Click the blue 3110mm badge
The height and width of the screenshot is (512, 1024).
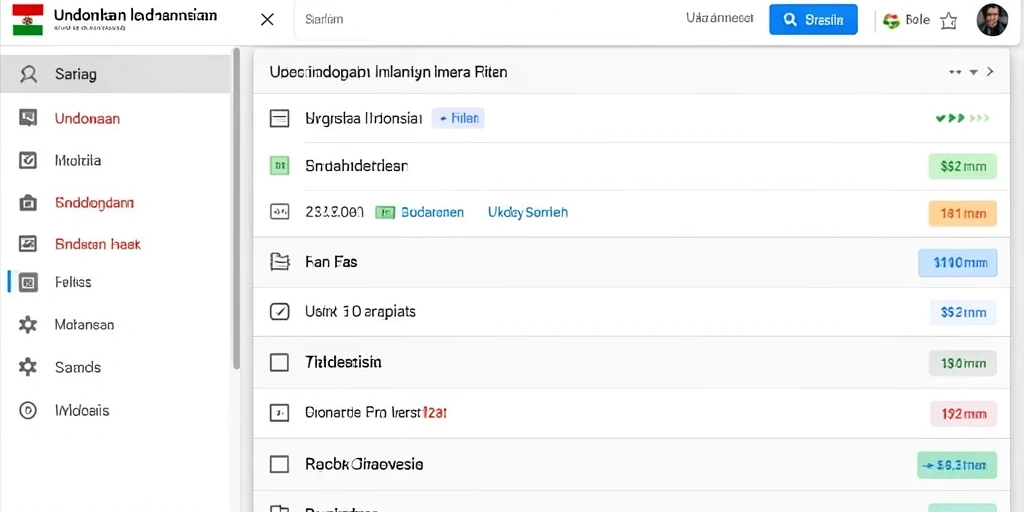pos(958,263)
